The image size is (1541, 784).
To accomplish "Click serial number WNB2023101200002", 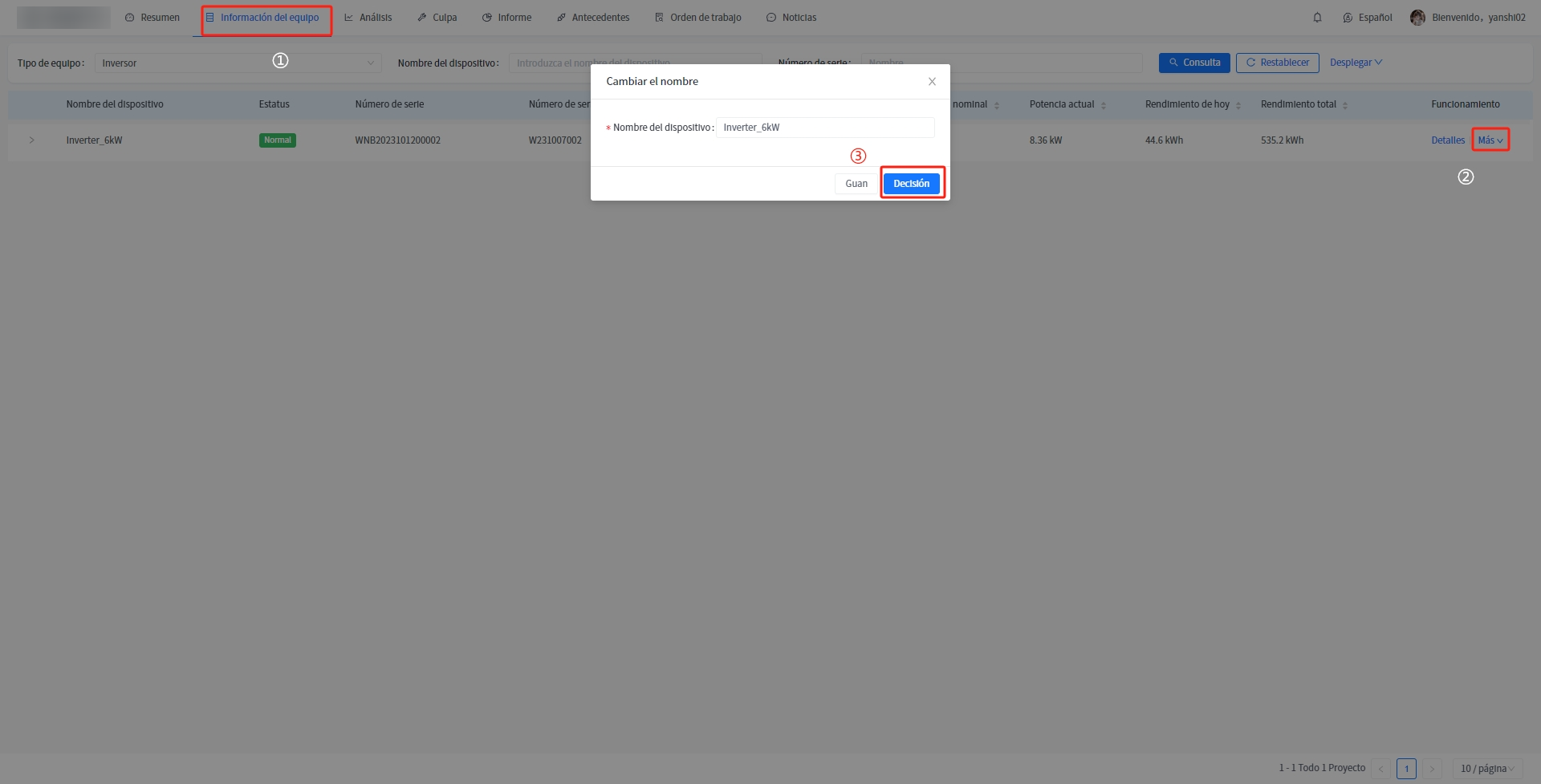I will point(398,140).
